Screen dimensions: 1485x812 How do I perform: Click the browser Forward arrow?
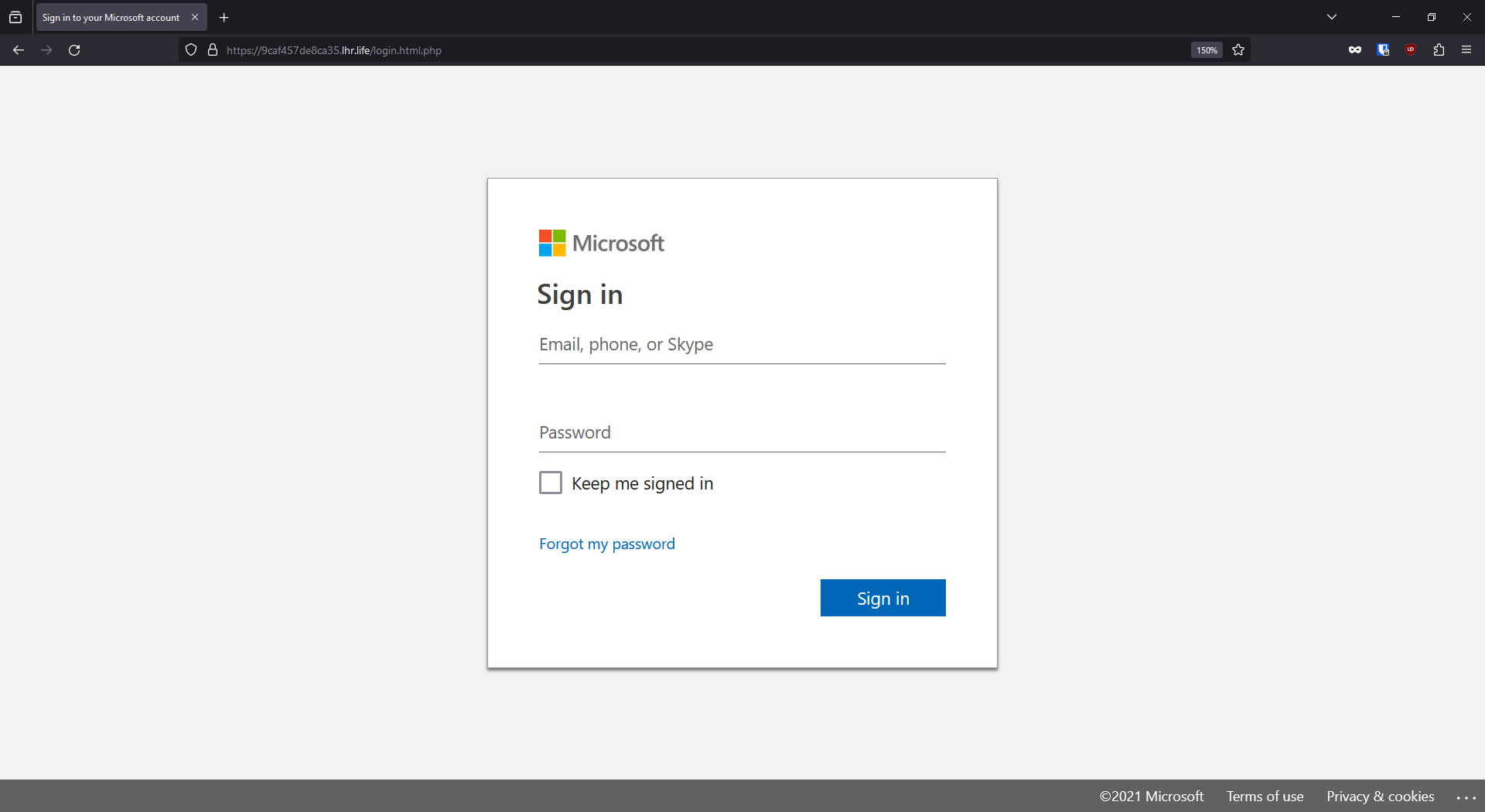click(46, 50)
